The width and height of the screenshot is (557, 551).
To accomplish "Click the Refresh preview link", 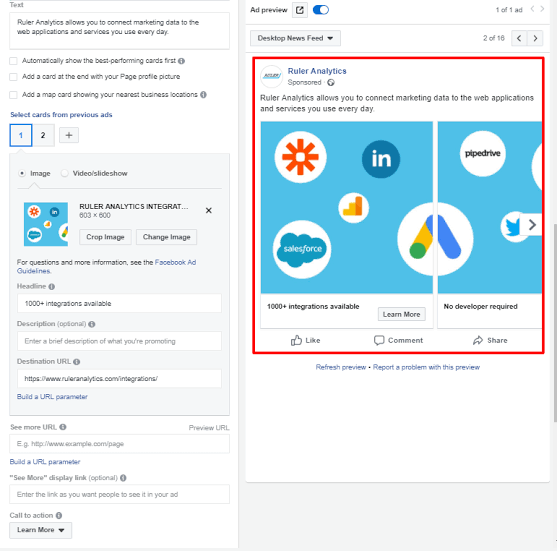I will pyautogui.click(x=341, y=367).
